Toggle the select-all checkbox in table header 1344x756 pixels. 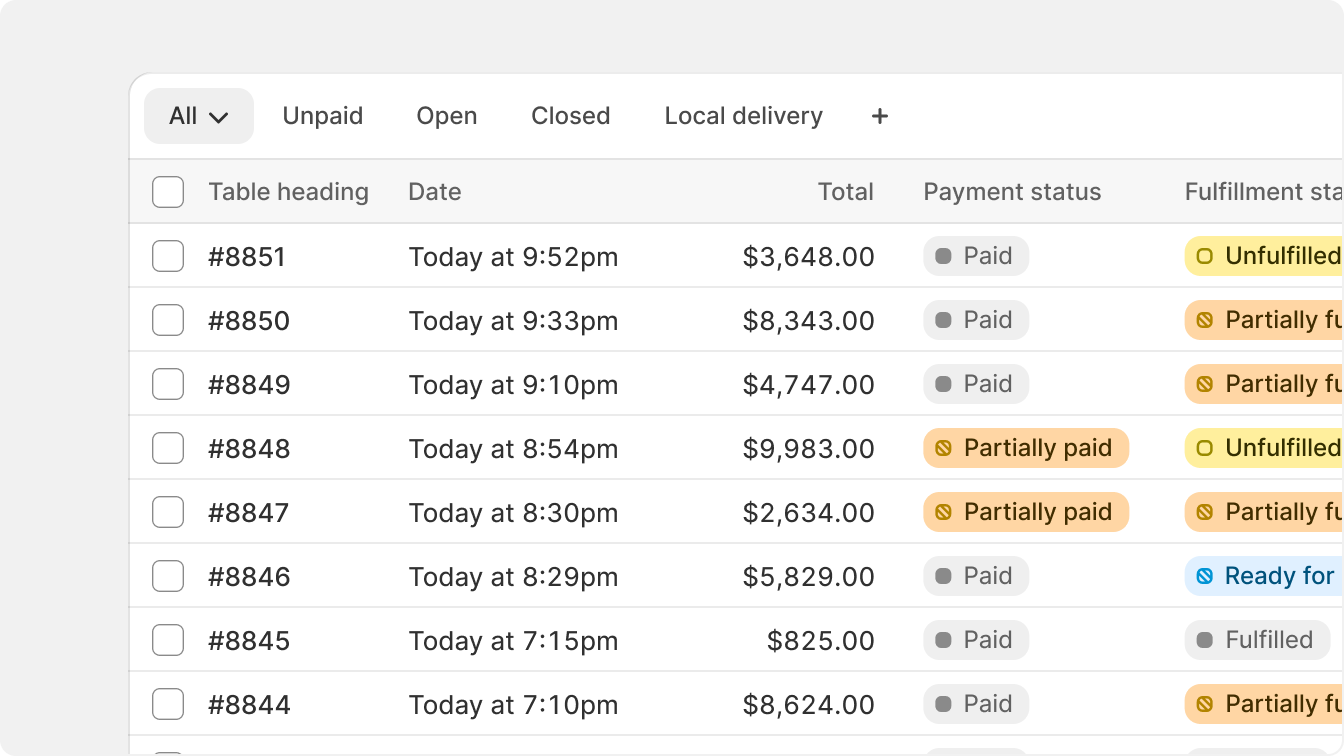pyautogui.click(x=168, y=192)
